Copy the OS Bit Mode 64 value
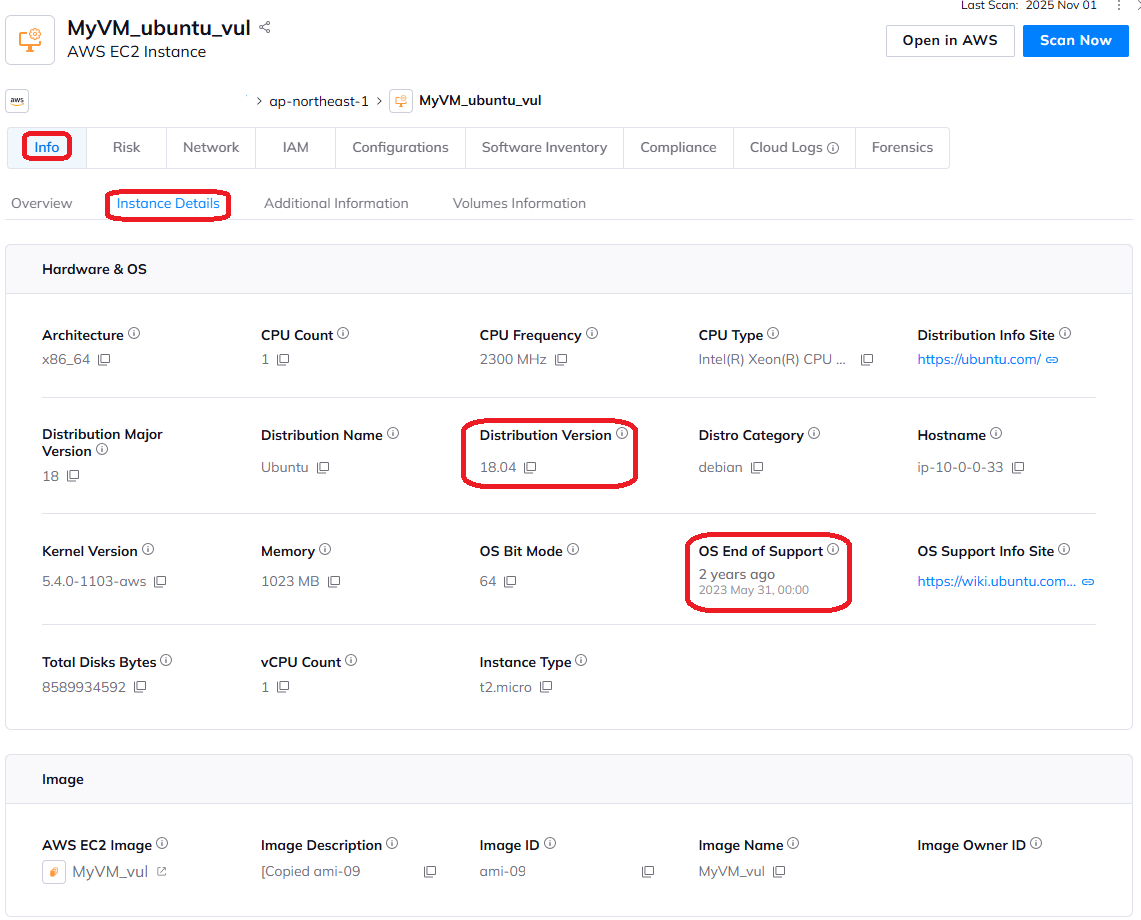This screenshot has width=1141, height=920. coord(510,582)
